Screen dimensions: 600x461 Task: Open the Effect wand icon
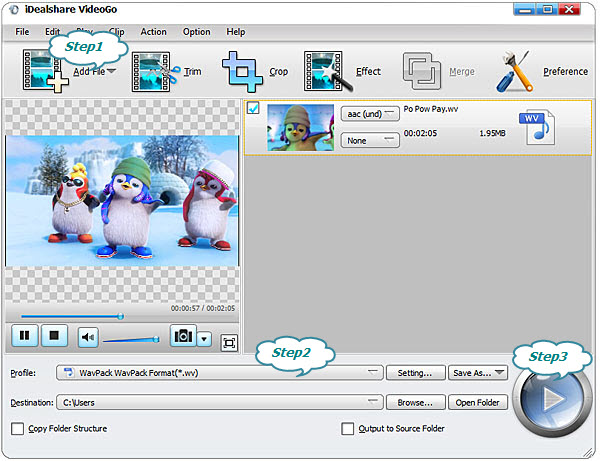click(328, 72)
